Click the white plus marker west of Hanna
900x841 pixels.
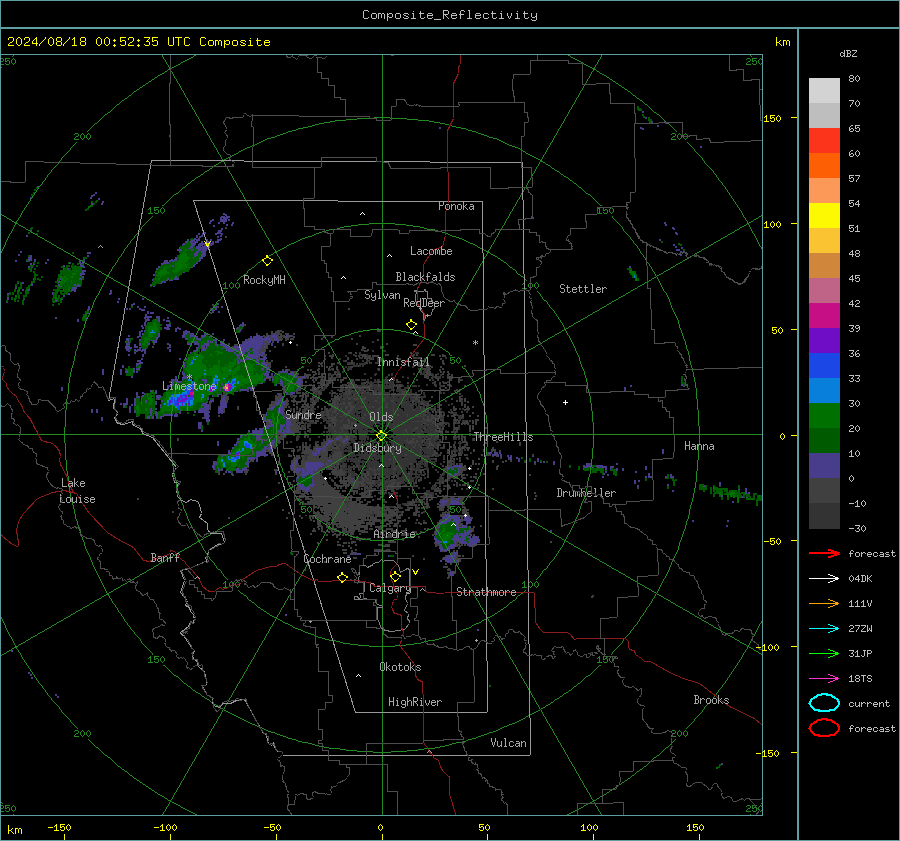click(565, 402)
